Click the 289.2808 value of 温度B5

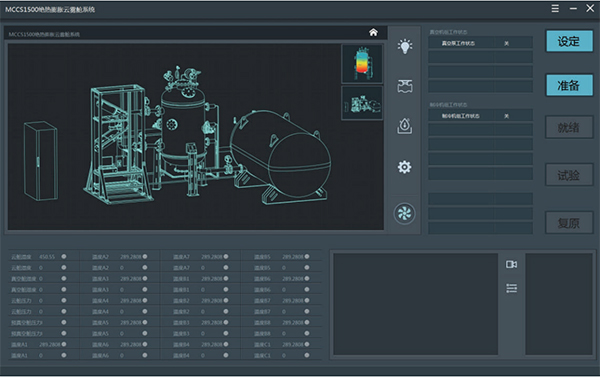(x=293, y=256)
